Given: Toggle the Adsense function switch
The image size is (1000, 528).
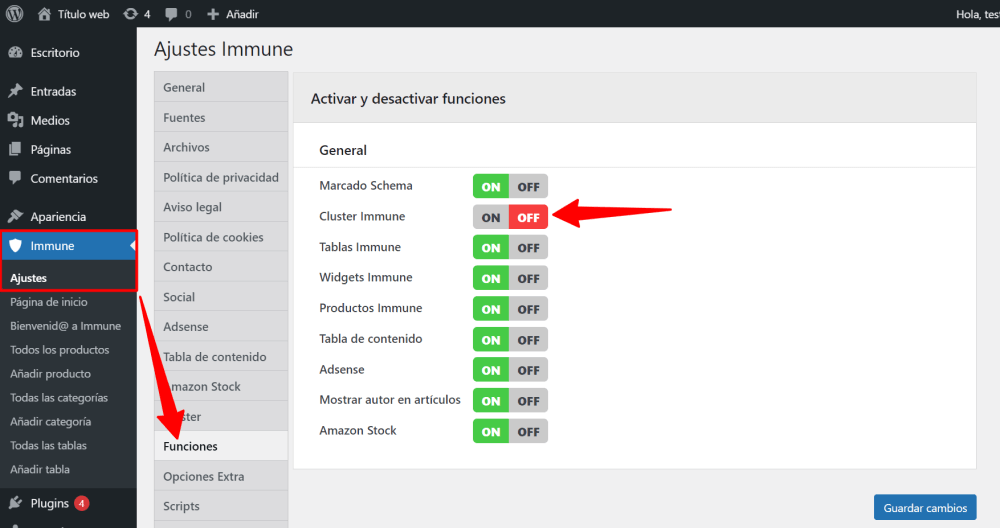Looking at the screenshot, I should click(510, 370).
